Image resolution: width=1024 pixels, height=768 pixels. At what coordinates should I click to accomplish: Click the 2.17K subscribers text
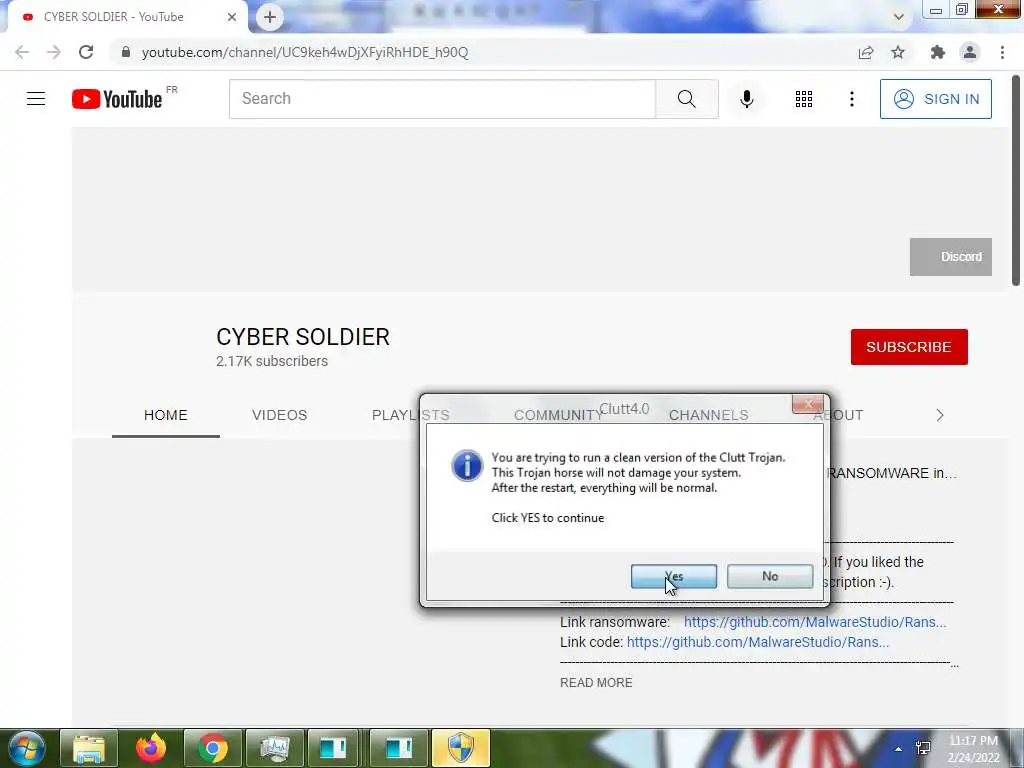(272, 361)
